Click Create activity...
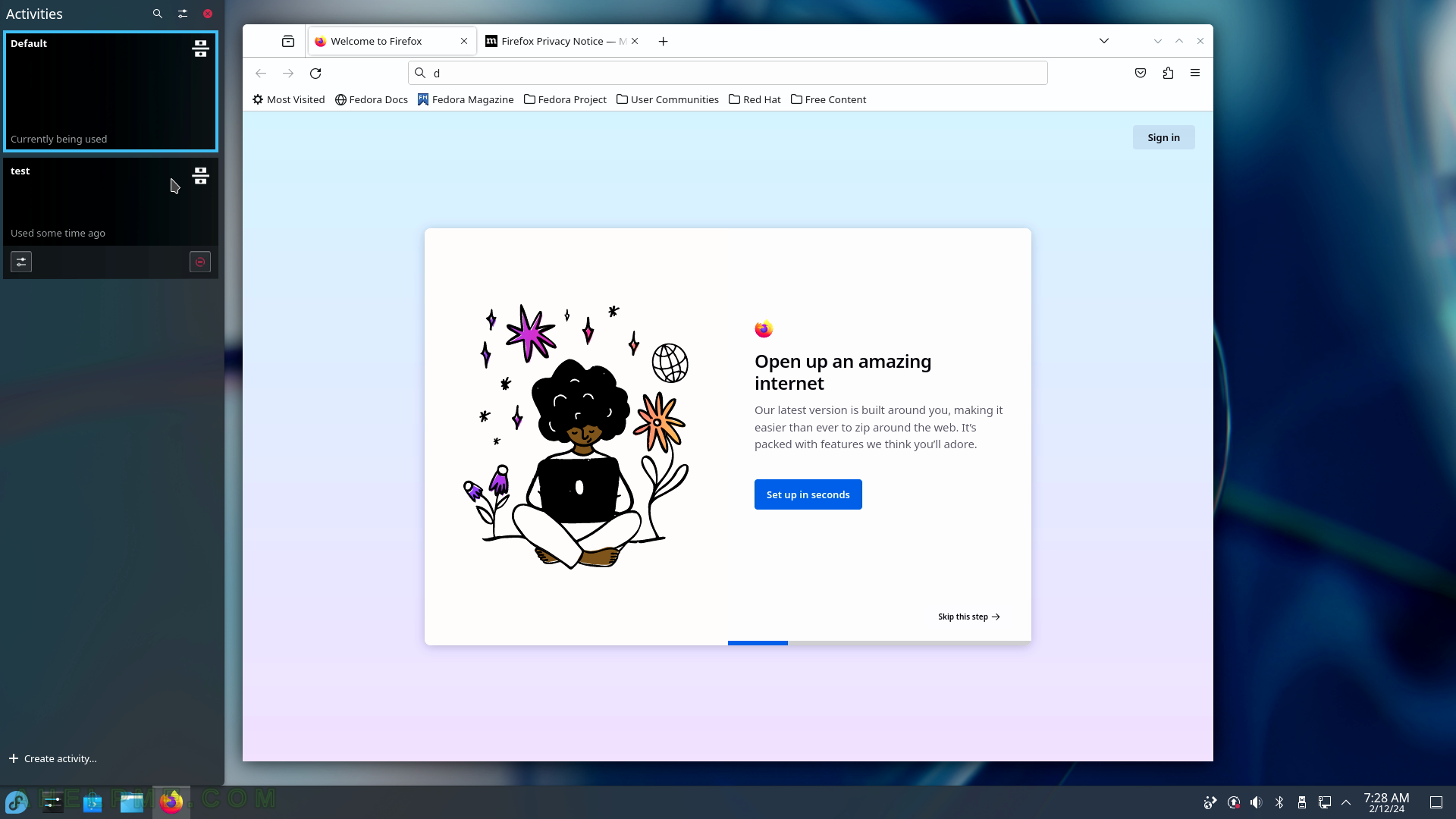The height and width of the screenshot is (819, 1456). pyautogui.click(x=53, y=758)
